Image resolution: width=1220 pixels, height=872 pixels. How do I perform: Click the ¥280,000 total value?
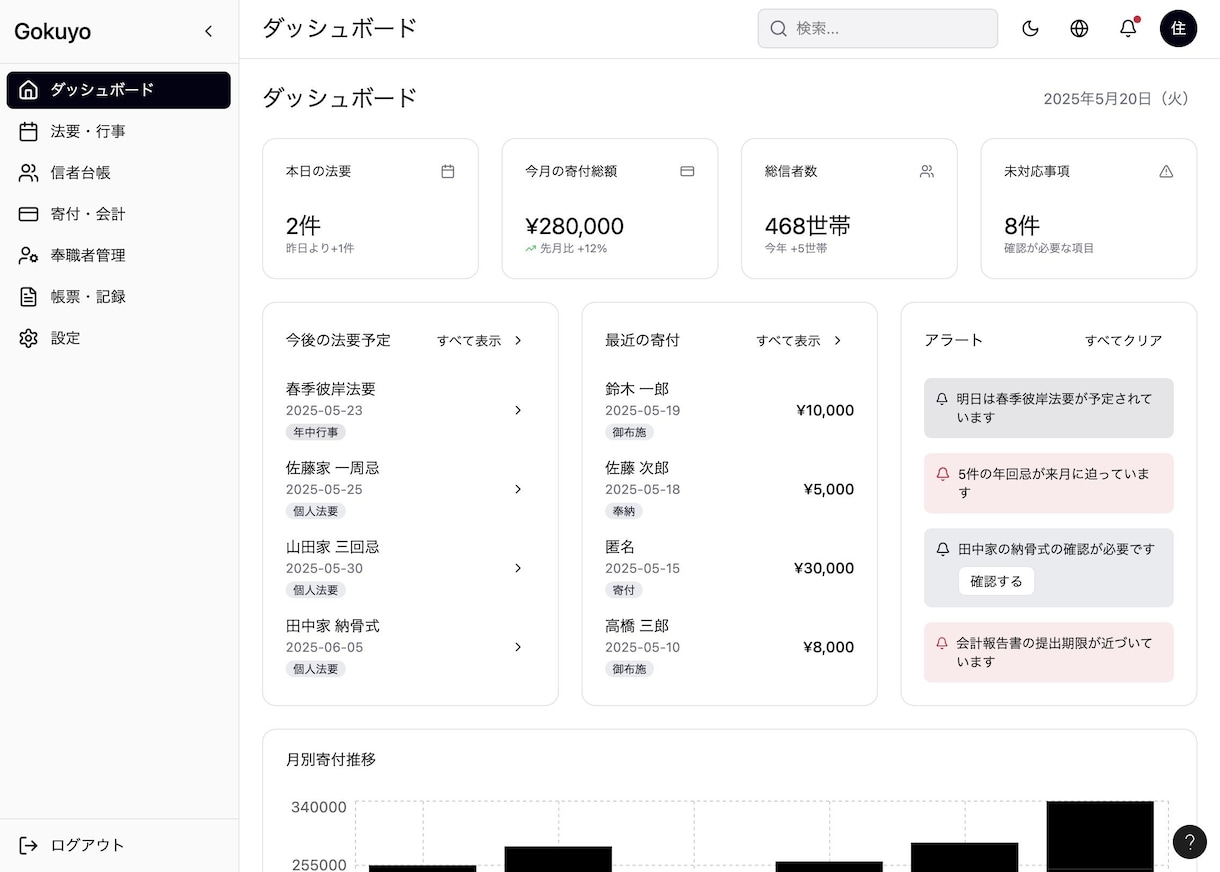click(x=574, y=226)
